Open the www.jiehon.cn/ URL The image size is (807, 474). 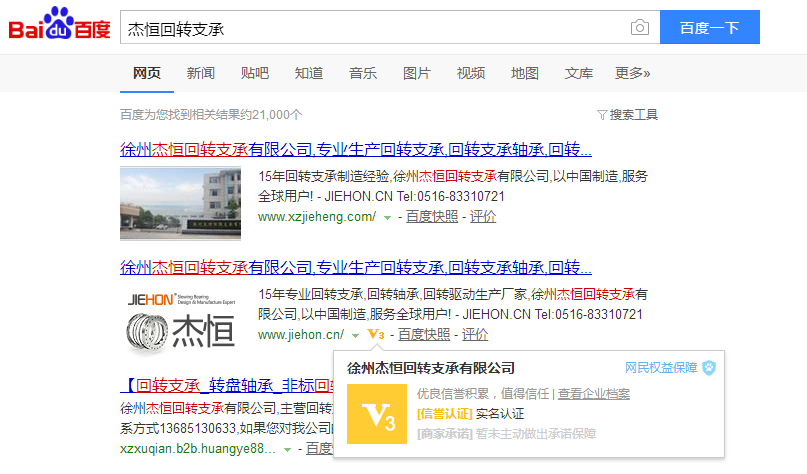pos(301,335)
